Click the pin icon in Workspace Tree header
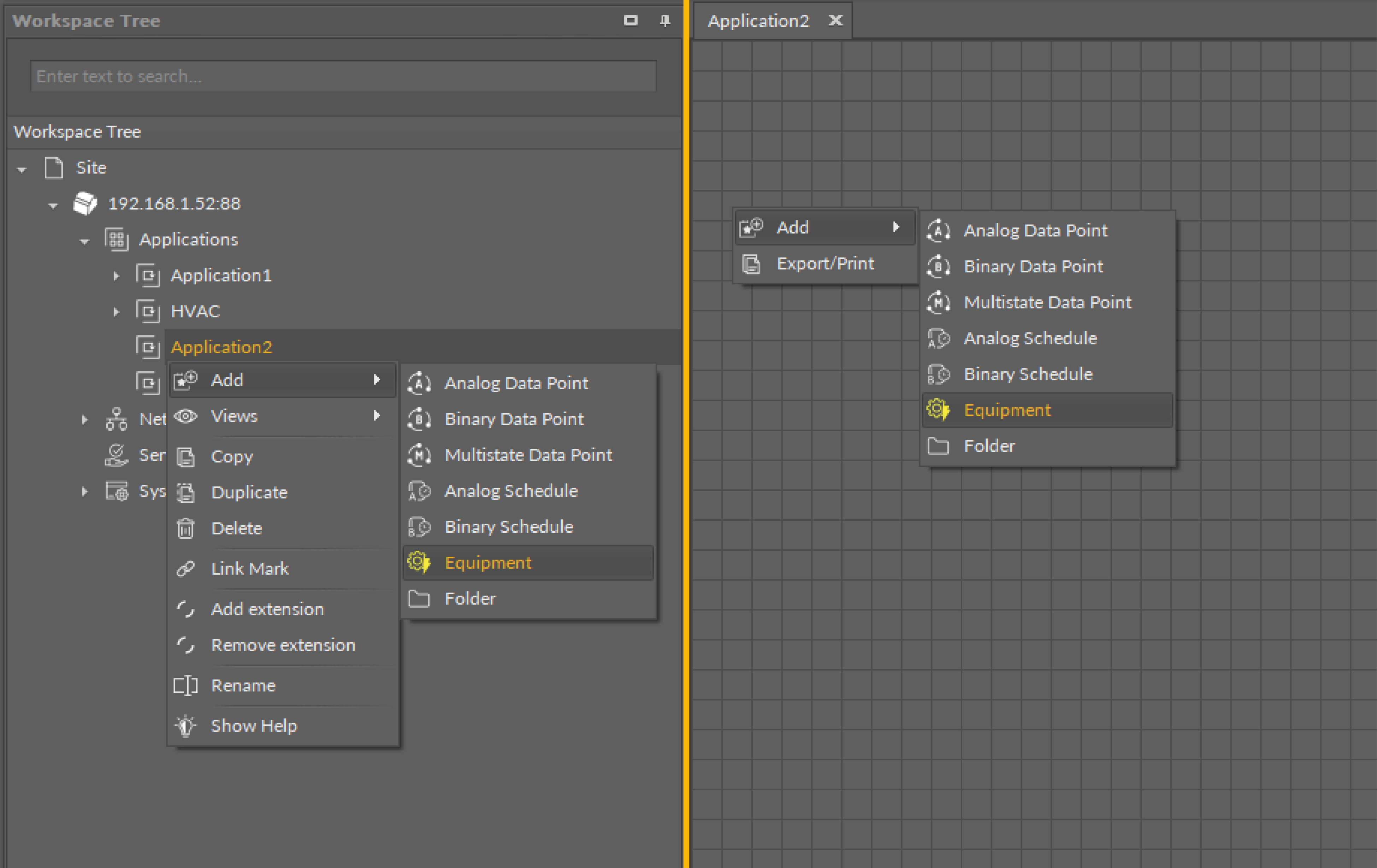This screenshot has width=1377, height=868. click(664, 20)
